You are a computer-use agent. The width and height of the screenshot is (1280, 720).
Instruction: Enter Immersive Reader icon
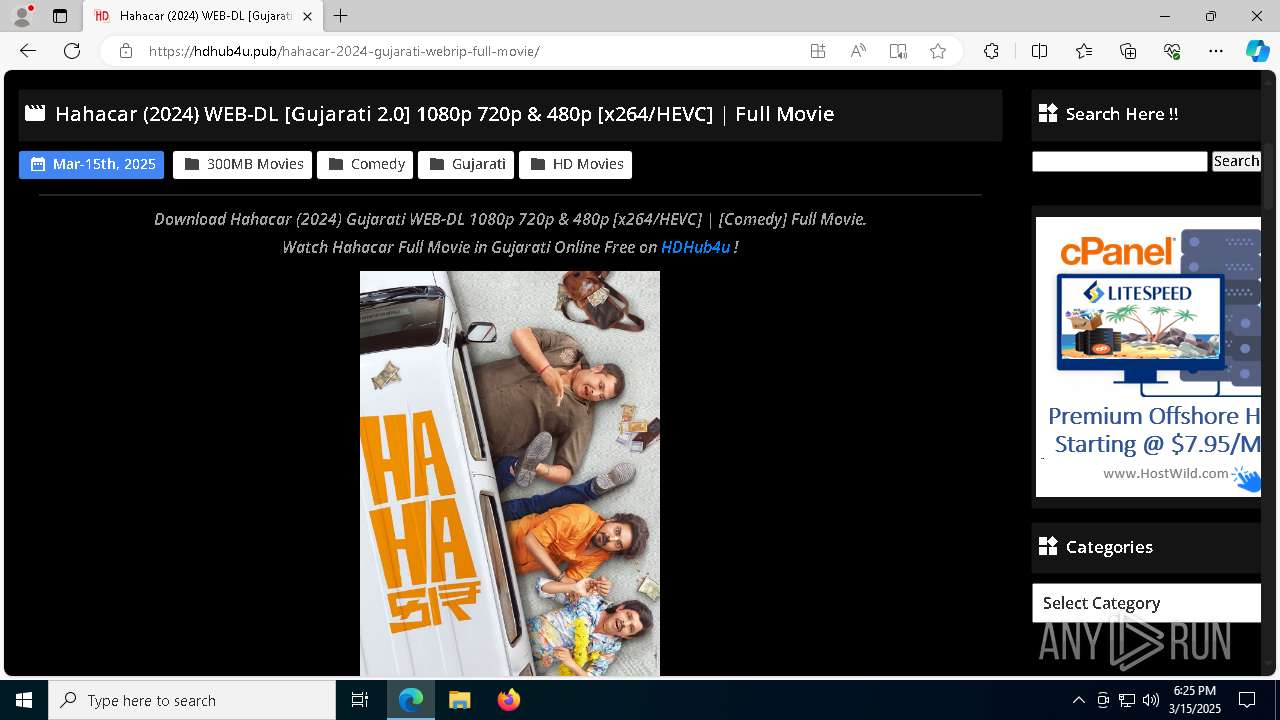[898, 51]
